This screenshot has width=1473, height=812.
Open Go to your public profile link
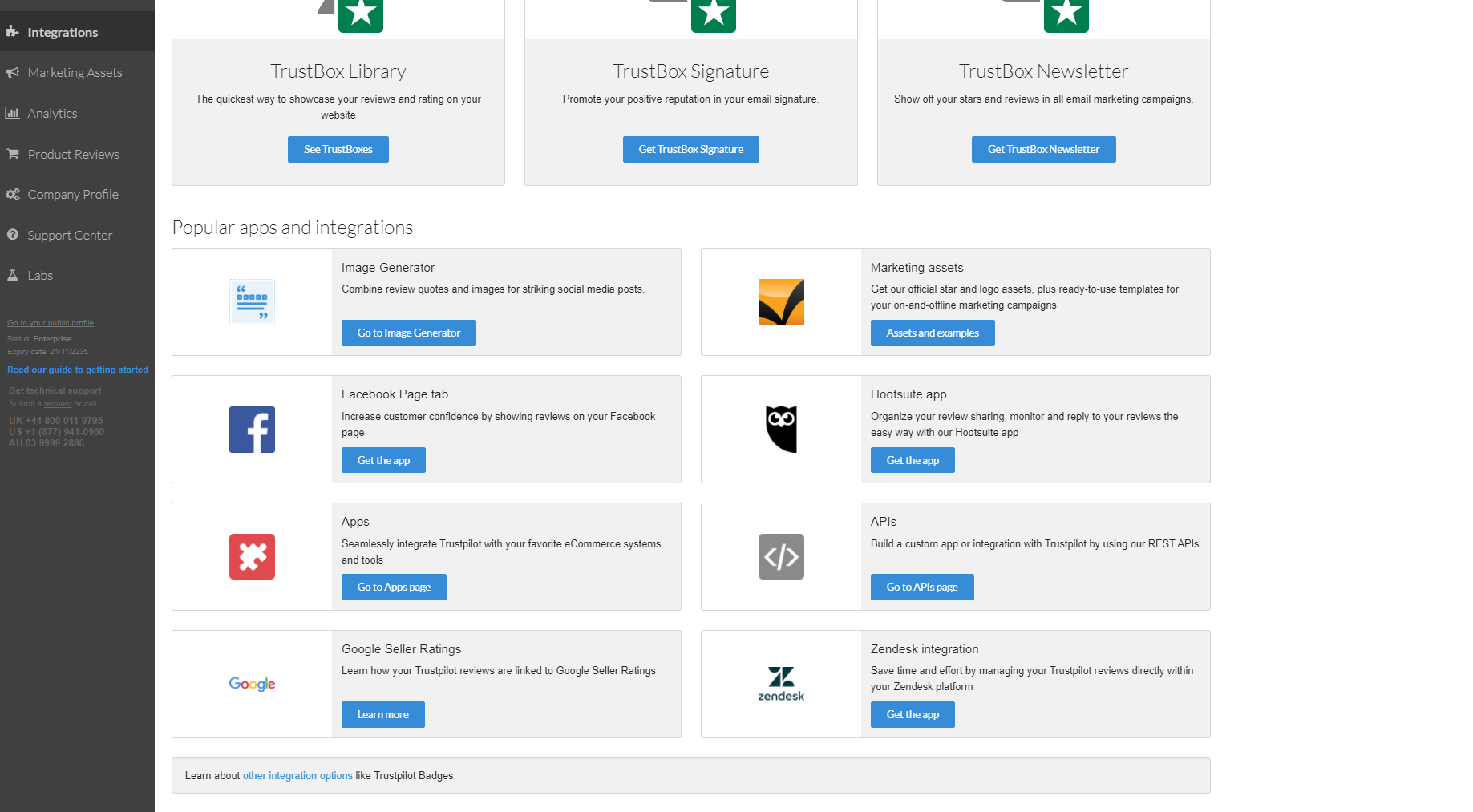point(51,323)
